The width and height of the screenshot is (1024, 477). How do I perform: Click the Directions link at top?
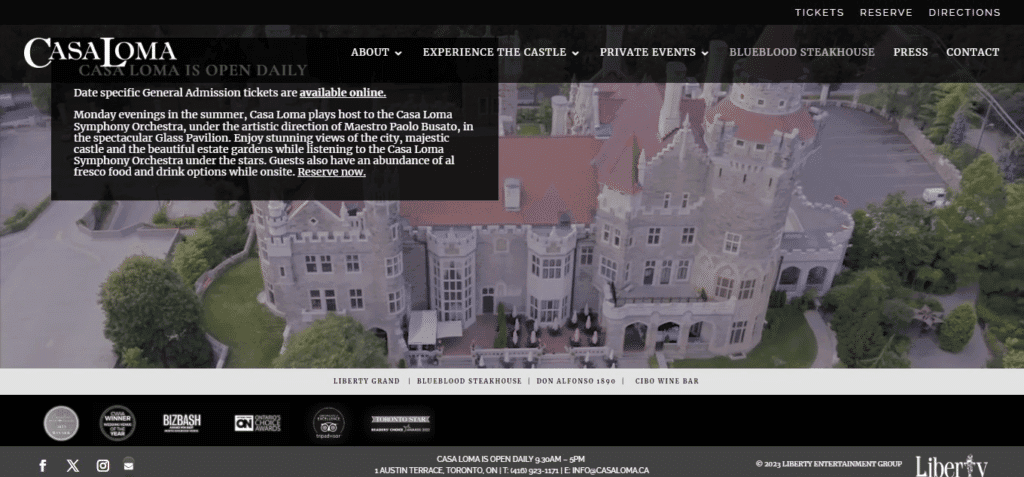pyautogui.click(x=965, y=12)
